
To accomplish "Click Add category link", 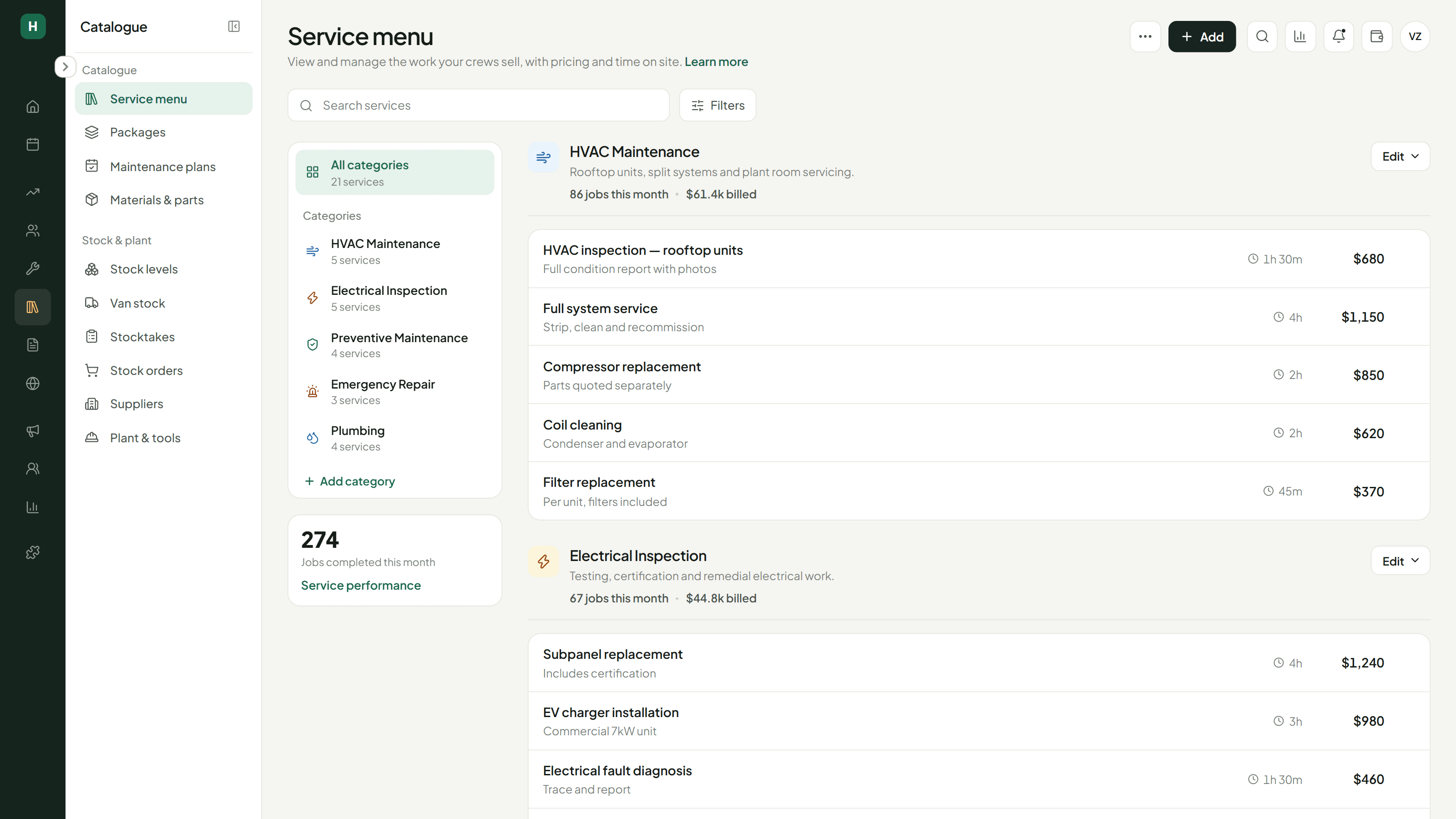I will pos(349,481).
